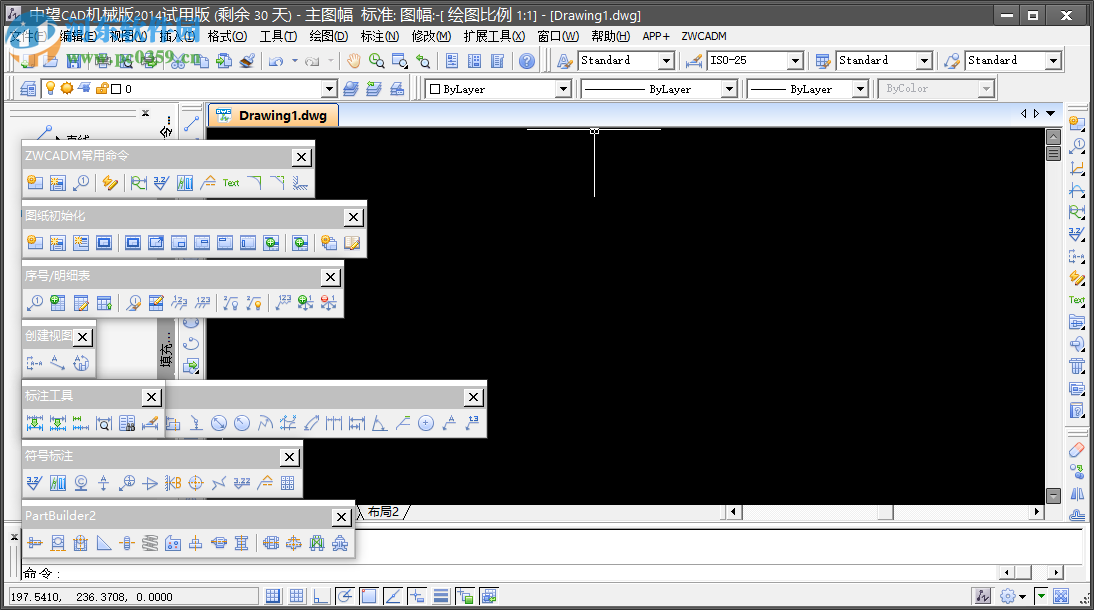Select the Drawing1.dwg document tab
This screenshot has width=1094, height=610.
coord(274,115)
